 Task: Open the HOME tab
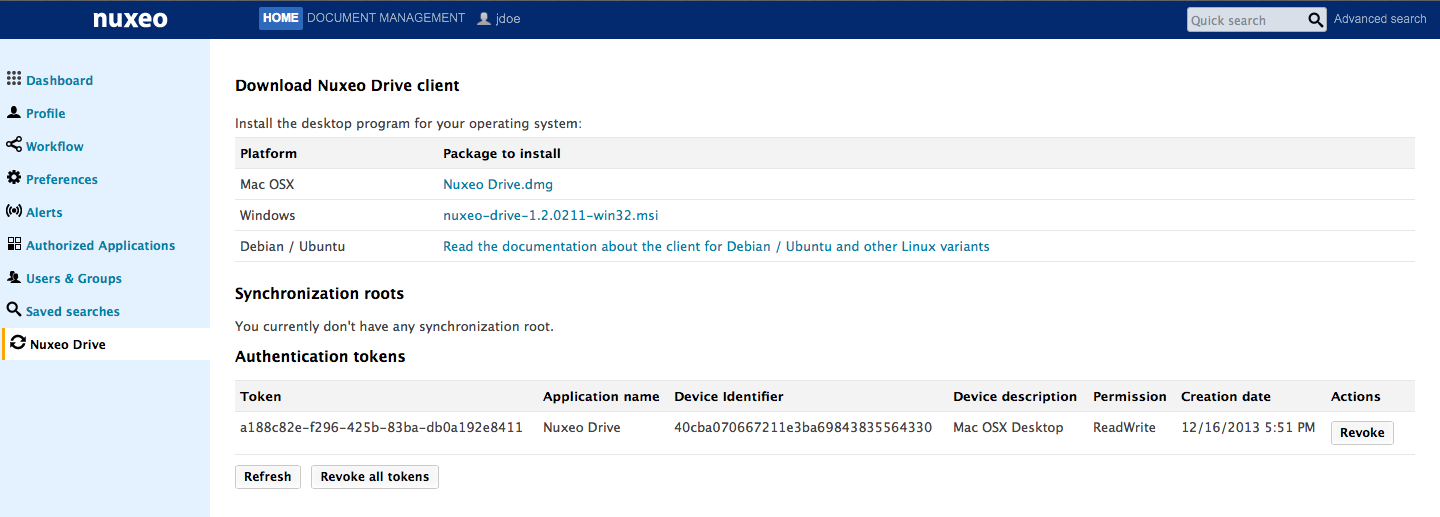click(281, 18)
